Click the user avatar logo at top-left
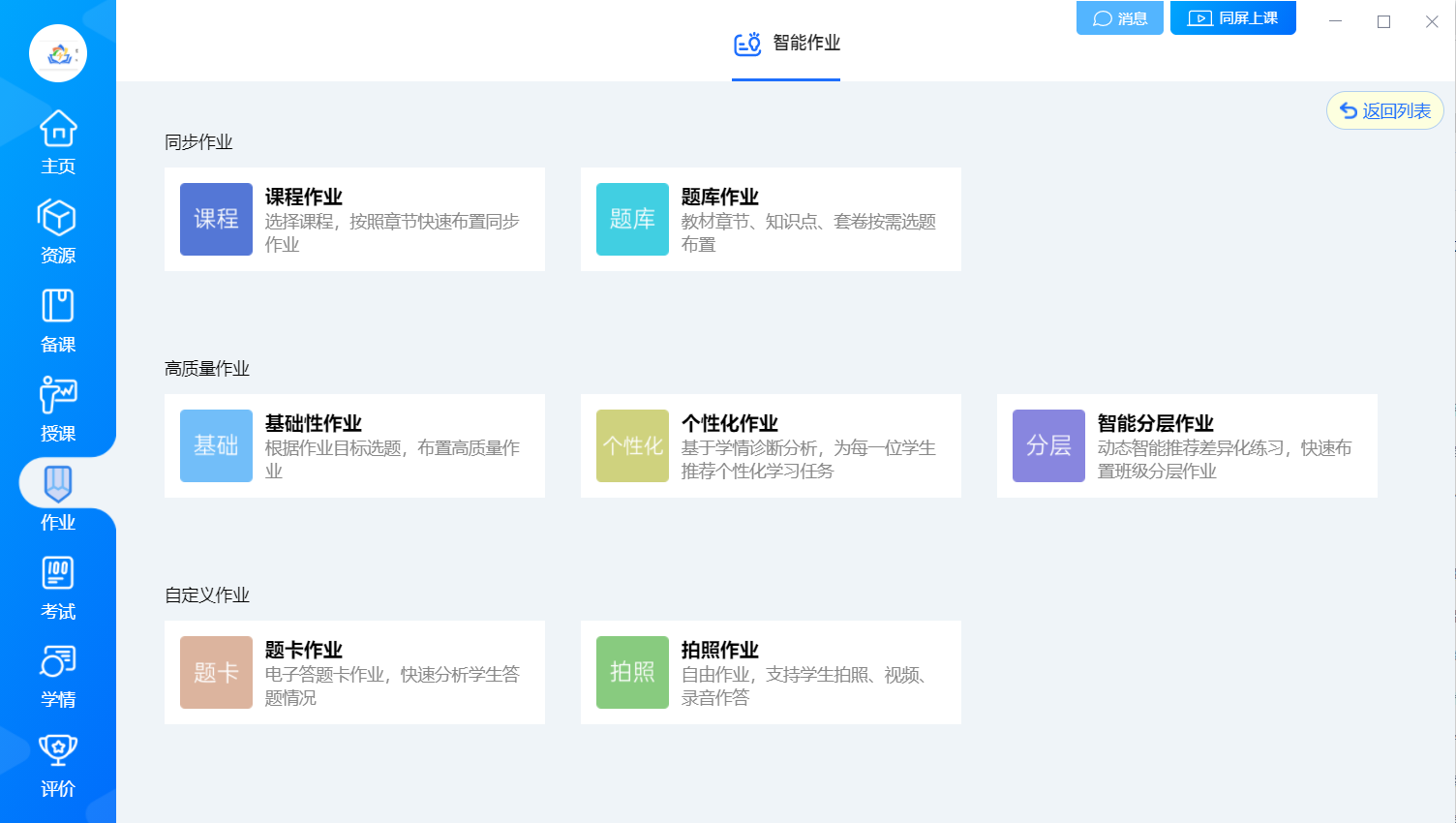This screenshot has width=1456, height=823. [58, 53]
